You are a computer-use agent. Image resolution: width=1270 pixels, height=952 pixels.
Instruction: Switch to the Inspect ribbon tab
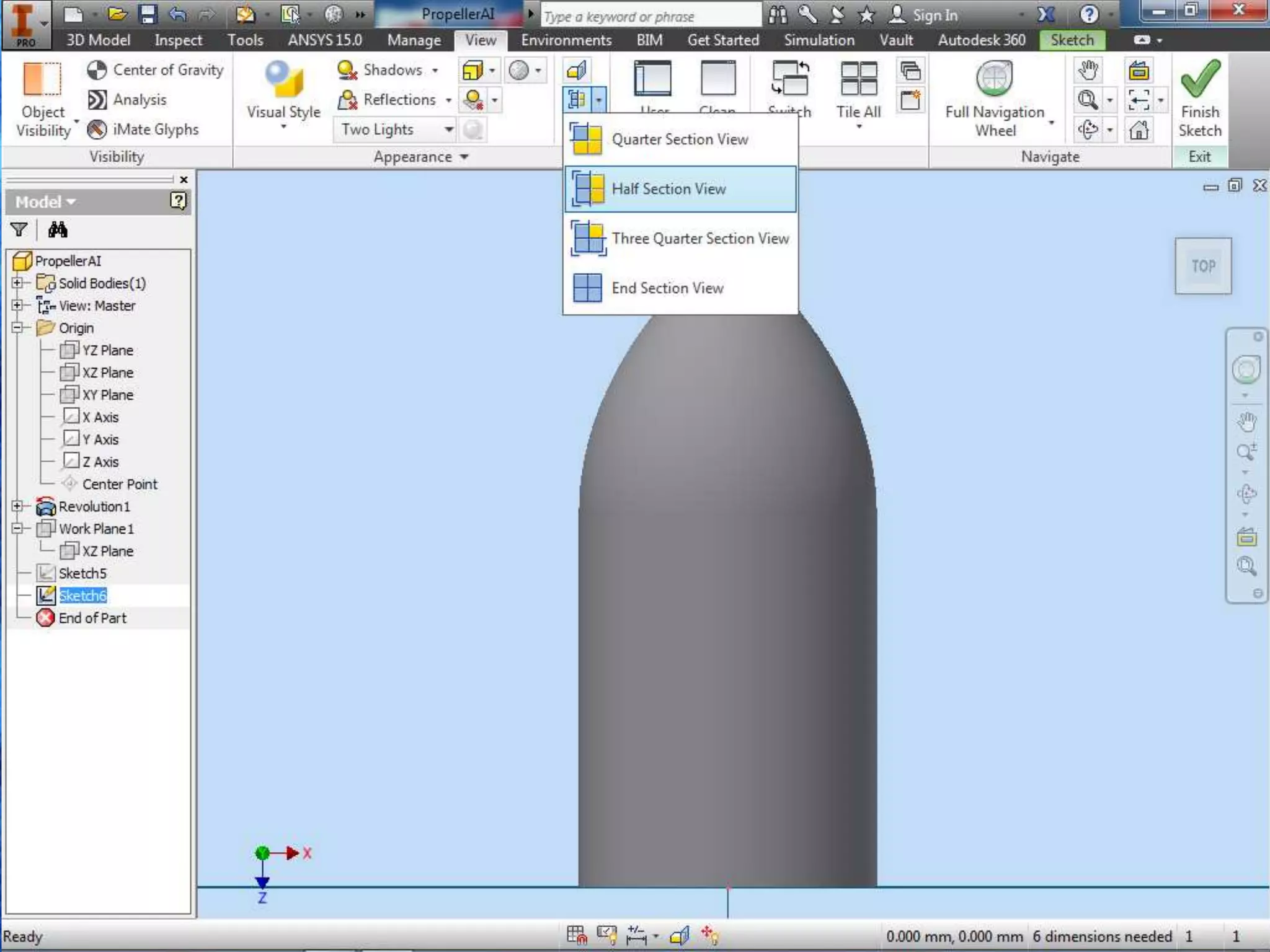(178, 40)
